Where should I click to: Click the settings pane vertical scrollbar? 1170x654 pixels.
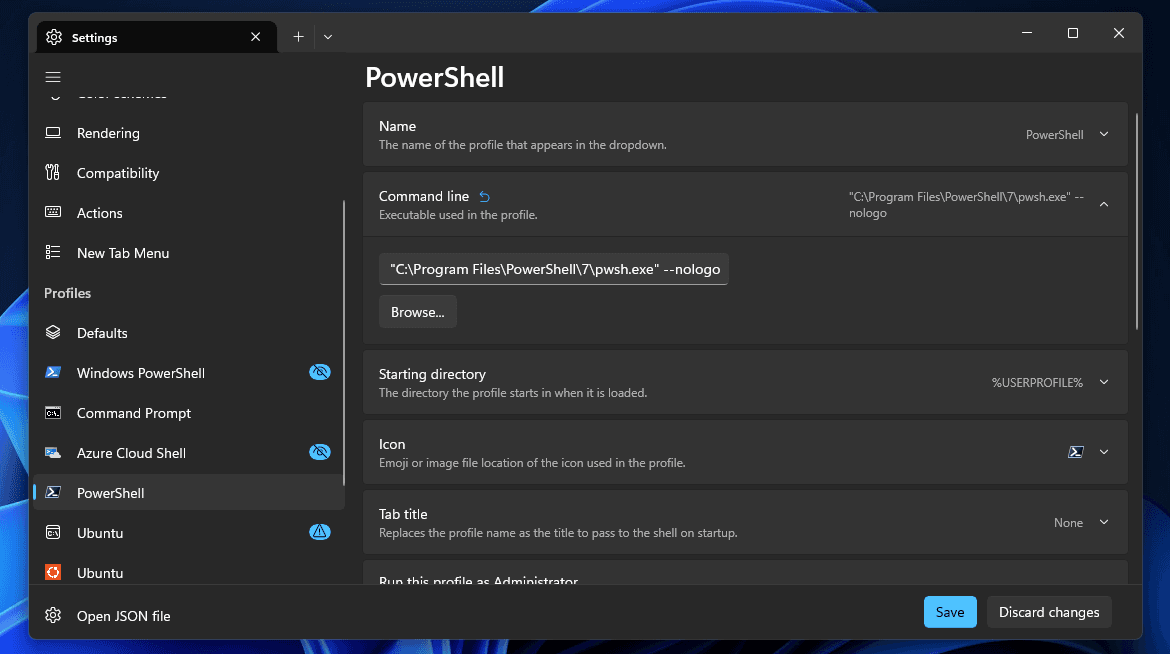[1136, 221]
